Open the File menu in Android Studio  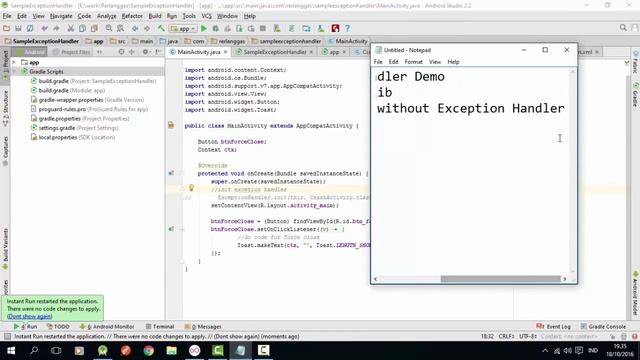tap(7, 16)
